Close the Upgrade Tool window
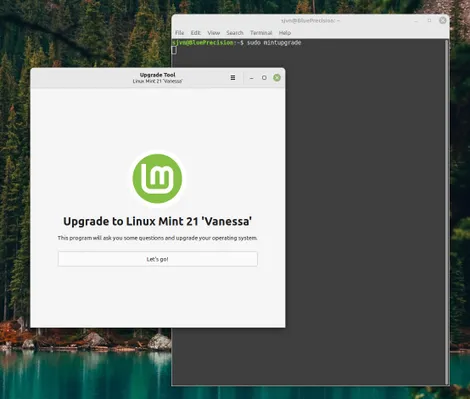The height and width of the screenshot is (399, 470). point(277,78)
